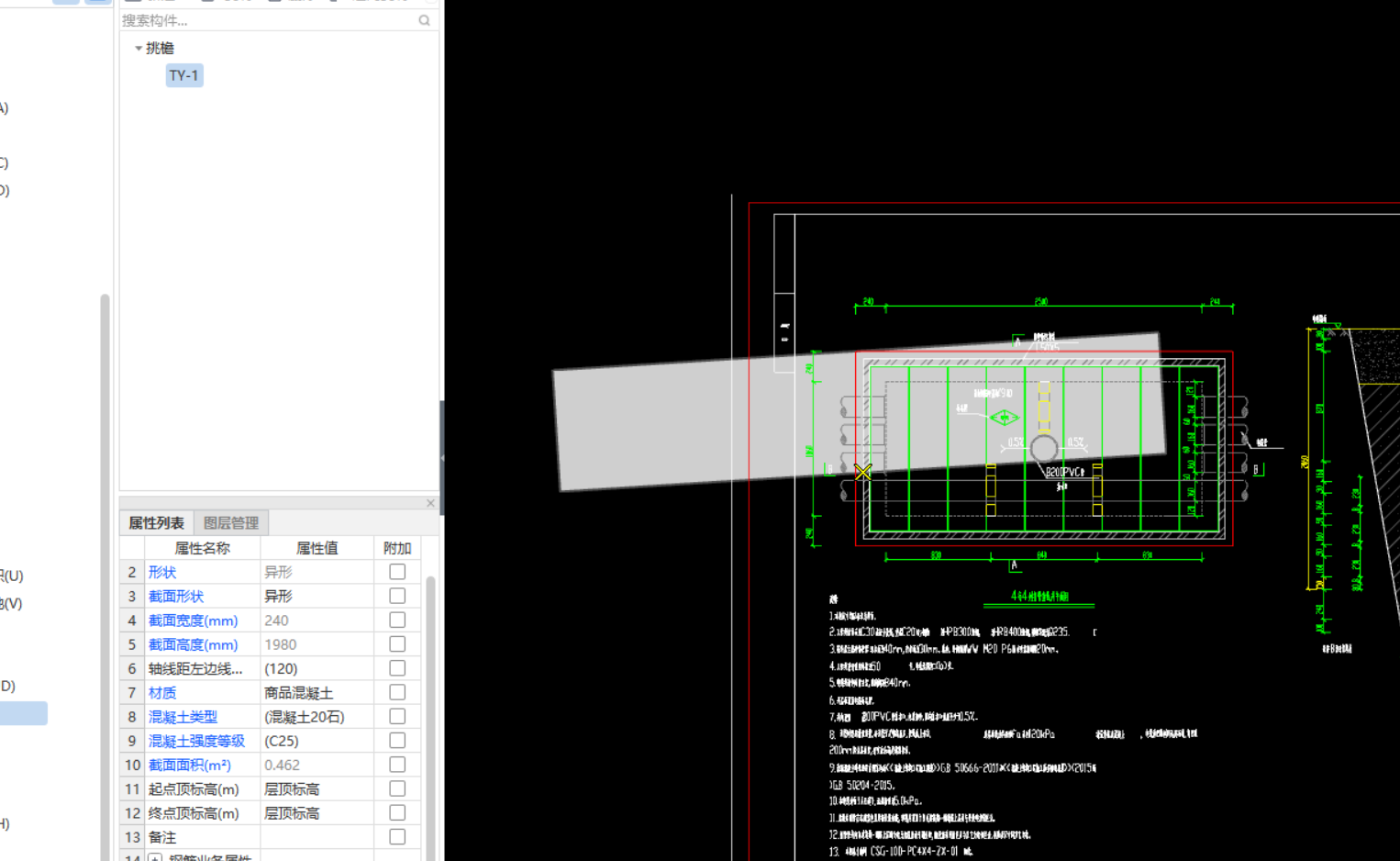1400x861 pixels.
Task: Collapse the 挑檐 tree node arrow
Action: pos(139,48)
